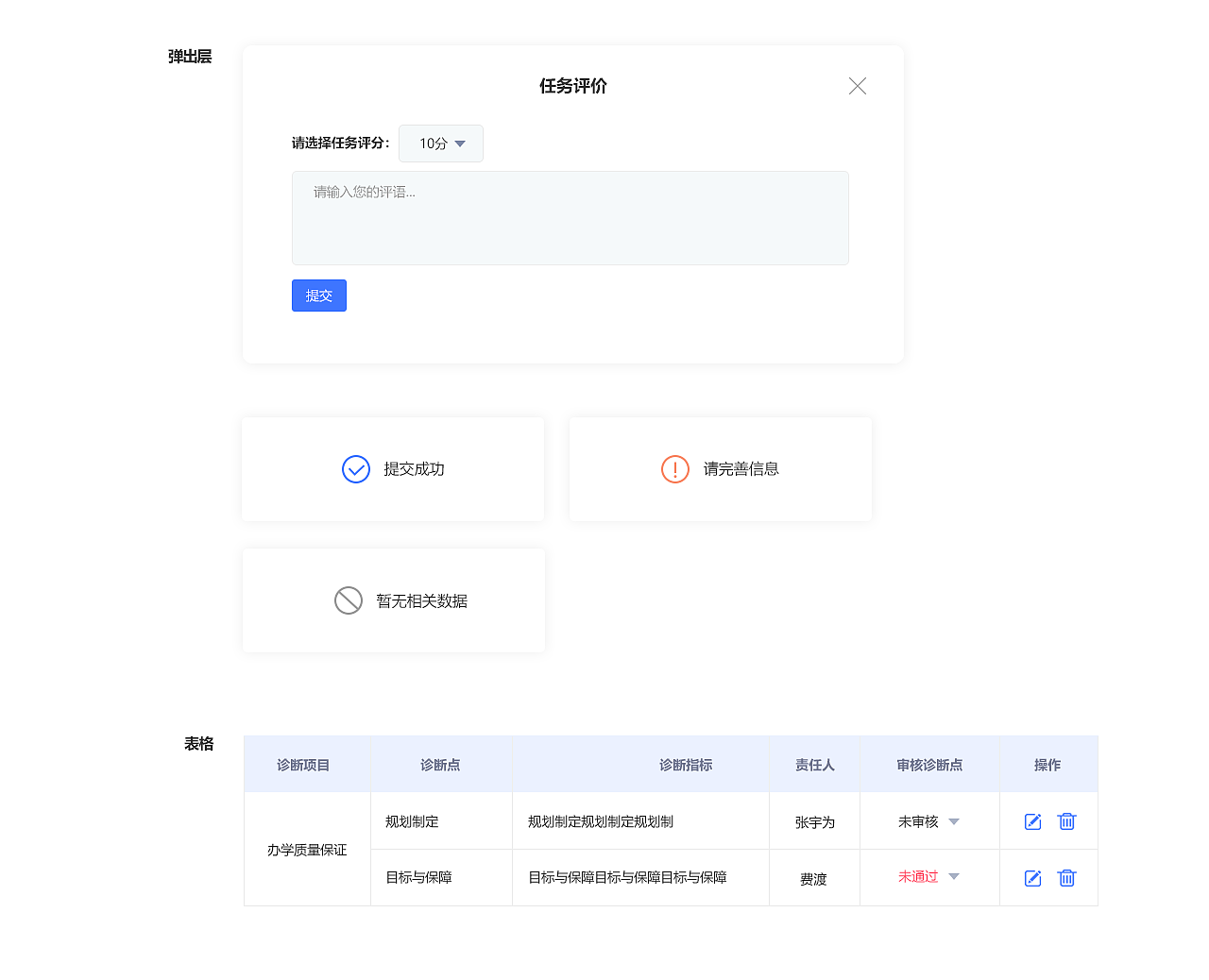Click the no-data prohibition icon
The image size is (1209, 980).
point(349,600)
